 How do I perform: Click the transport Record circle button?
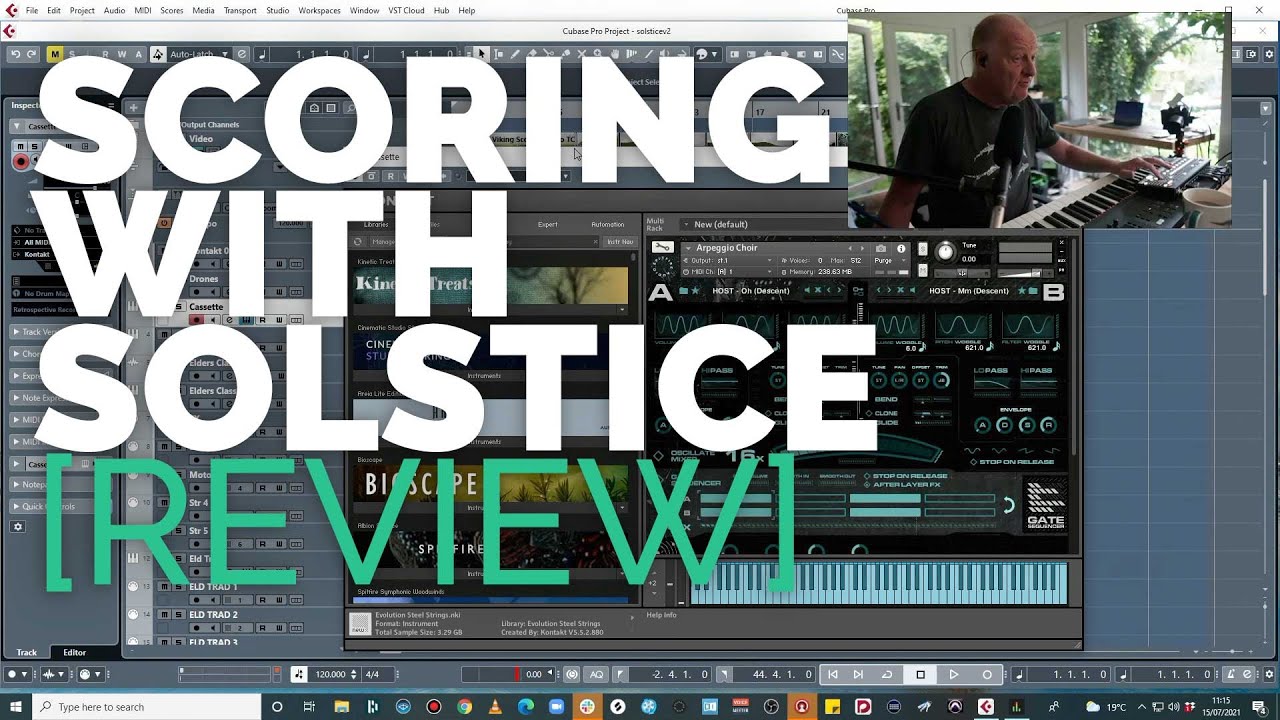(x=987, y=674)
